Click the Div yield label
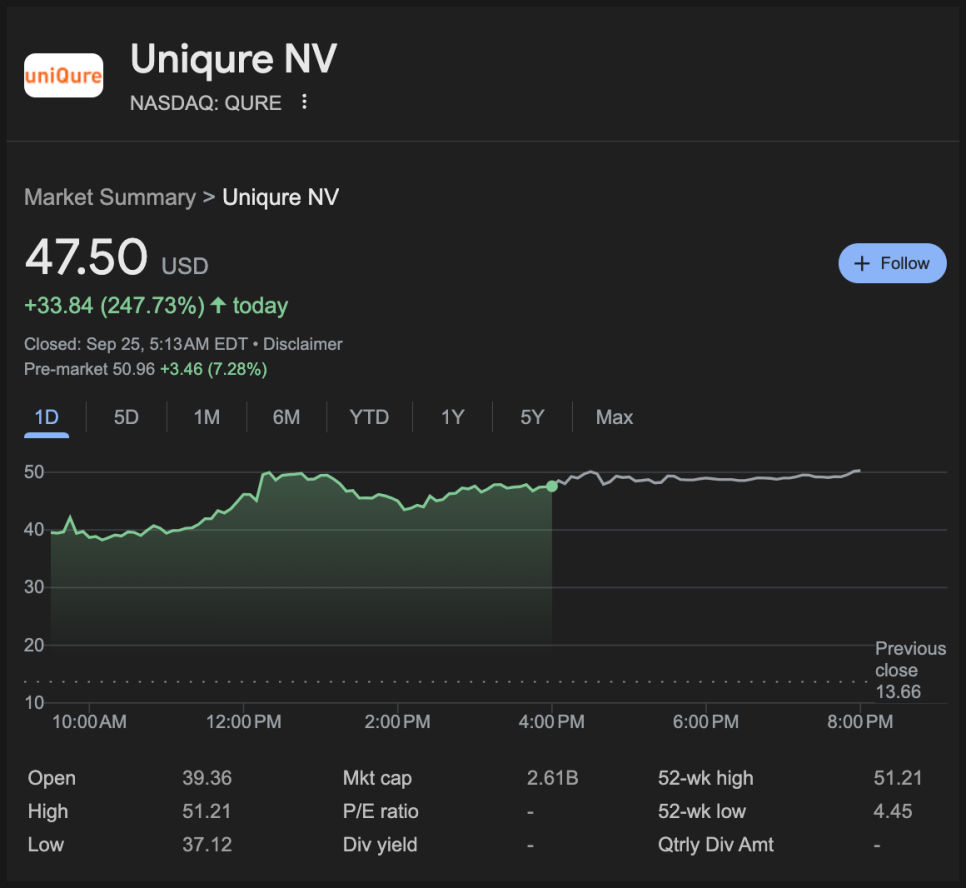Screen dimensions: 966x888 (x=380, y=844)
